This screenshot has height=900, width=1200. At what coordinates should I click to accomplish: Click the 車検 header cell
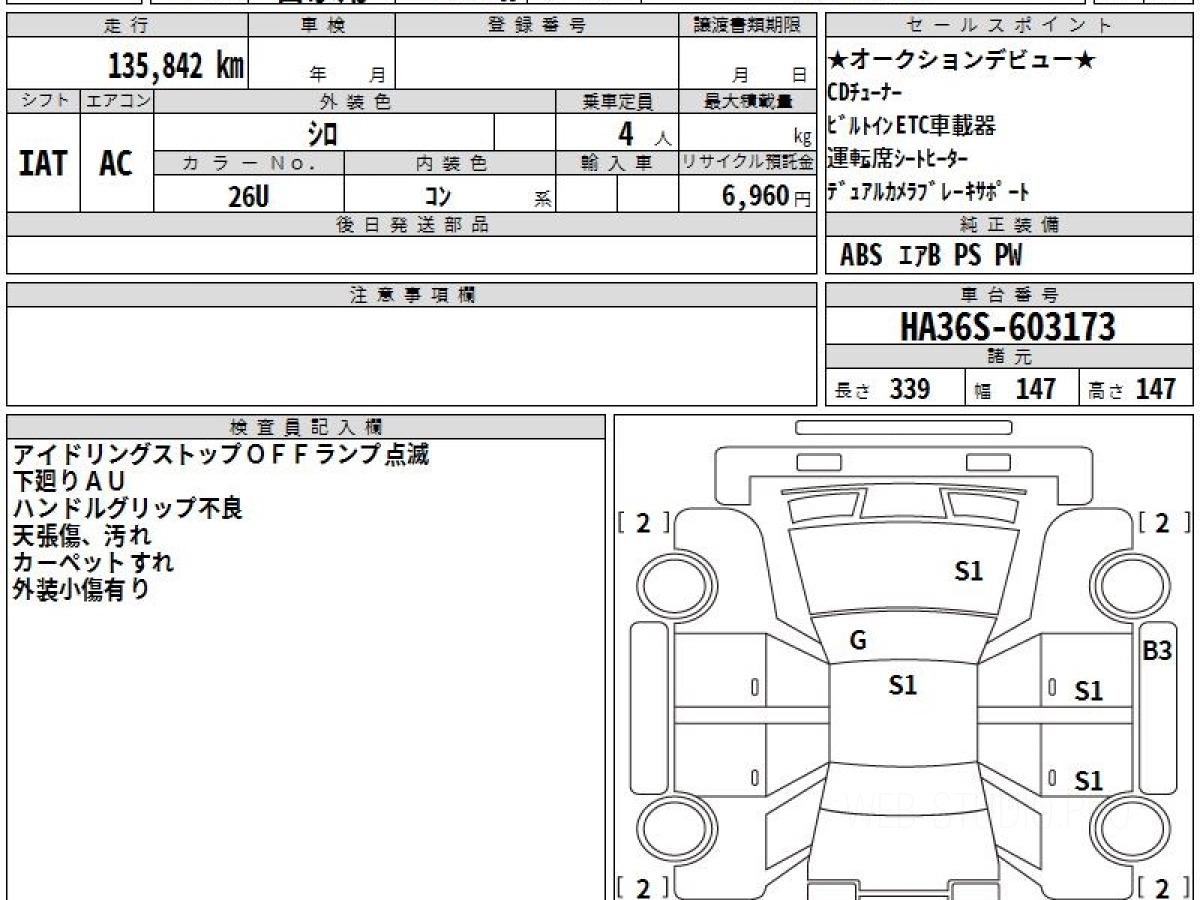322,26
